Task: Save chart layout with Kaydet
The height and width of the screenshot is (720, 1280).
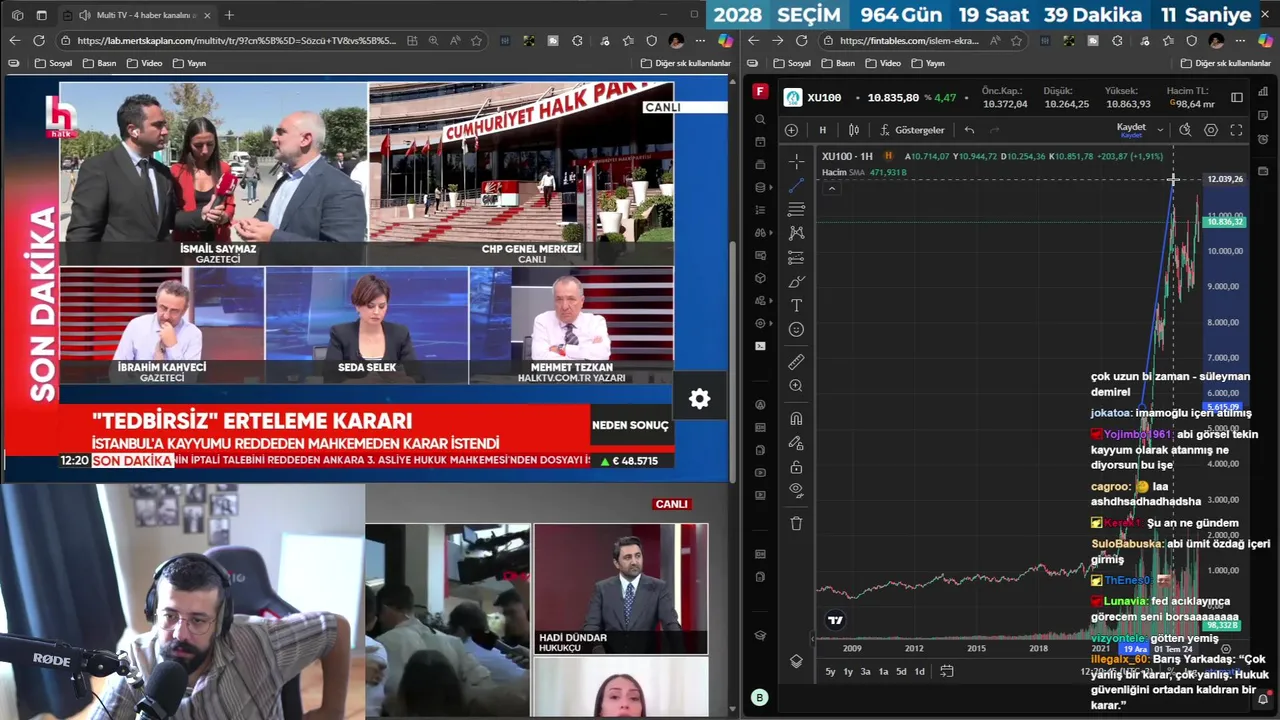Action: 1131,129
